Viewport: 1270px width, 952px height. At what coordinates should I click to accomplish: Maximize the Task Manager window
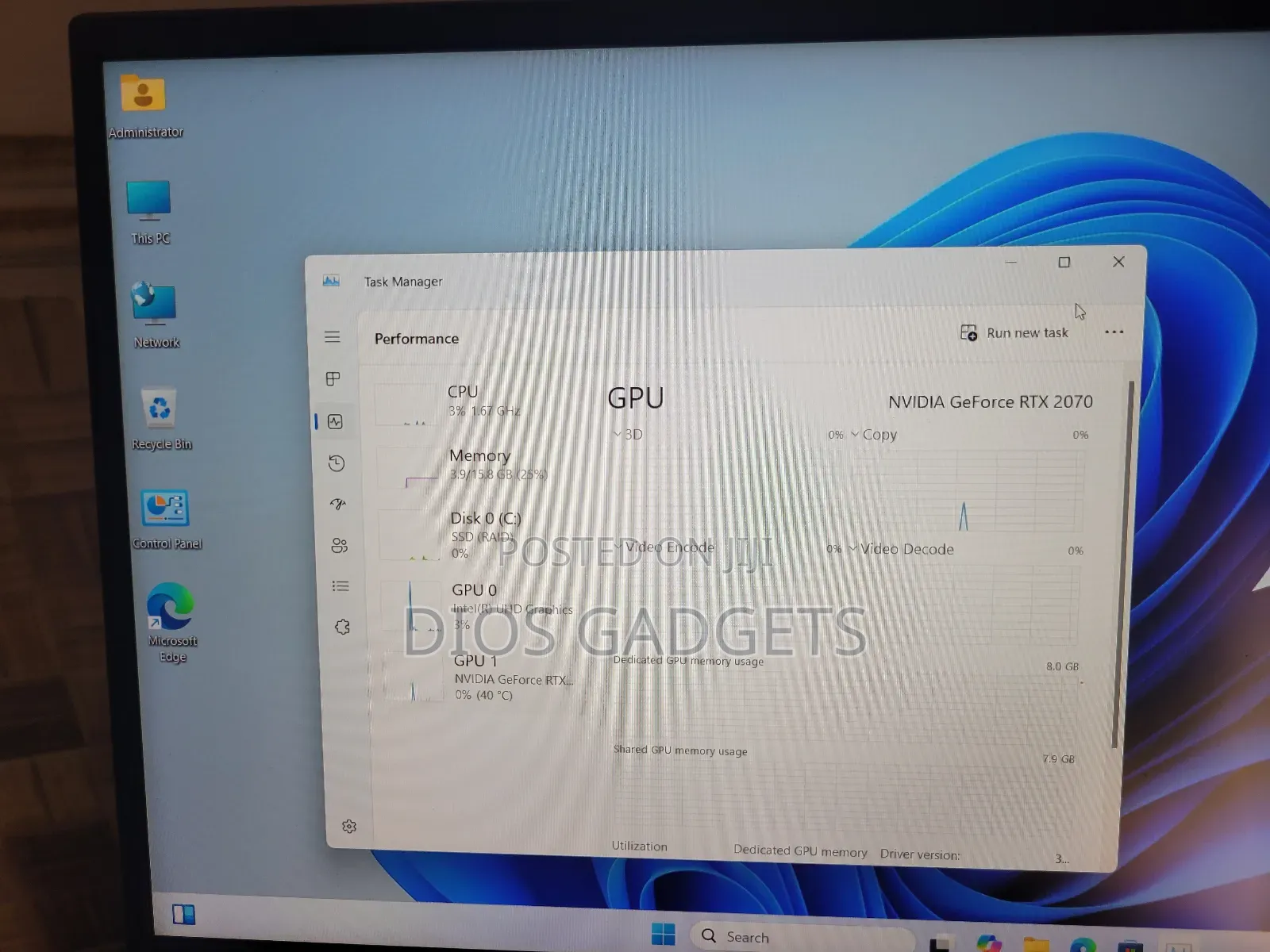click(1064, 263)
